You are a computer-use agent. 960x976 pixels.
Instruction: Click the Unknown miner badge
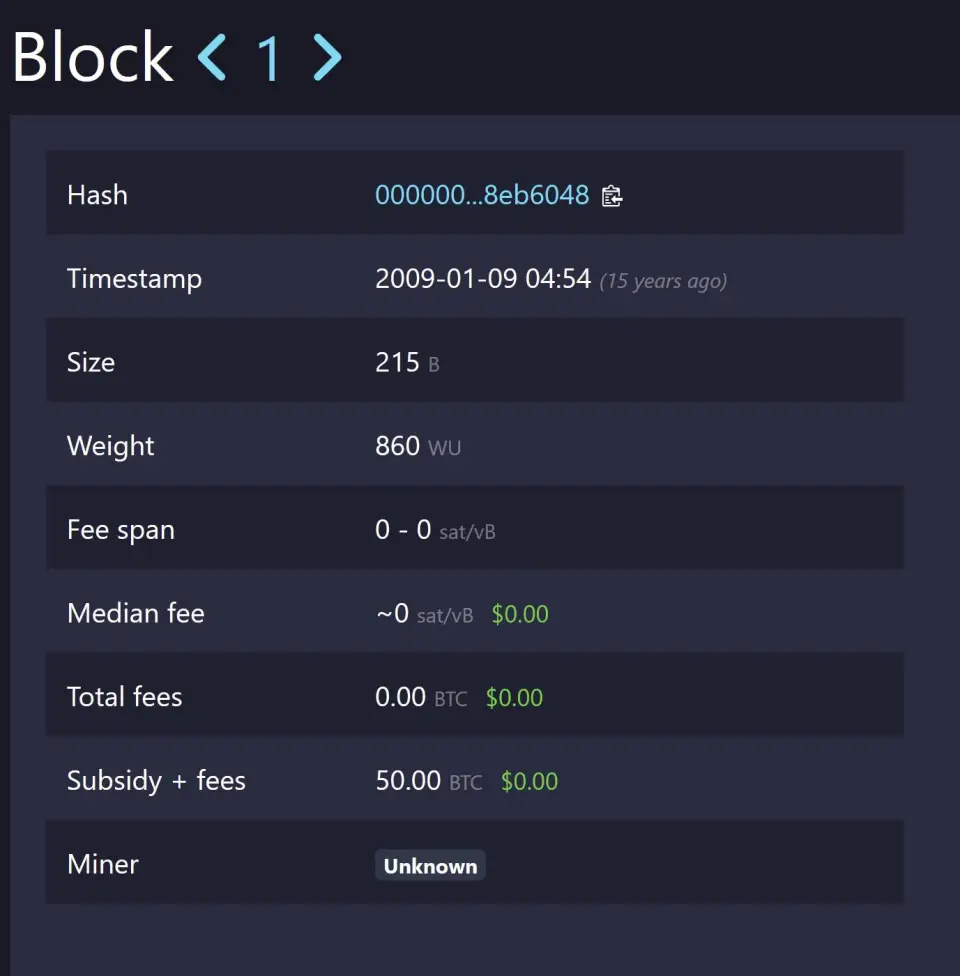(x=430, y=865)
